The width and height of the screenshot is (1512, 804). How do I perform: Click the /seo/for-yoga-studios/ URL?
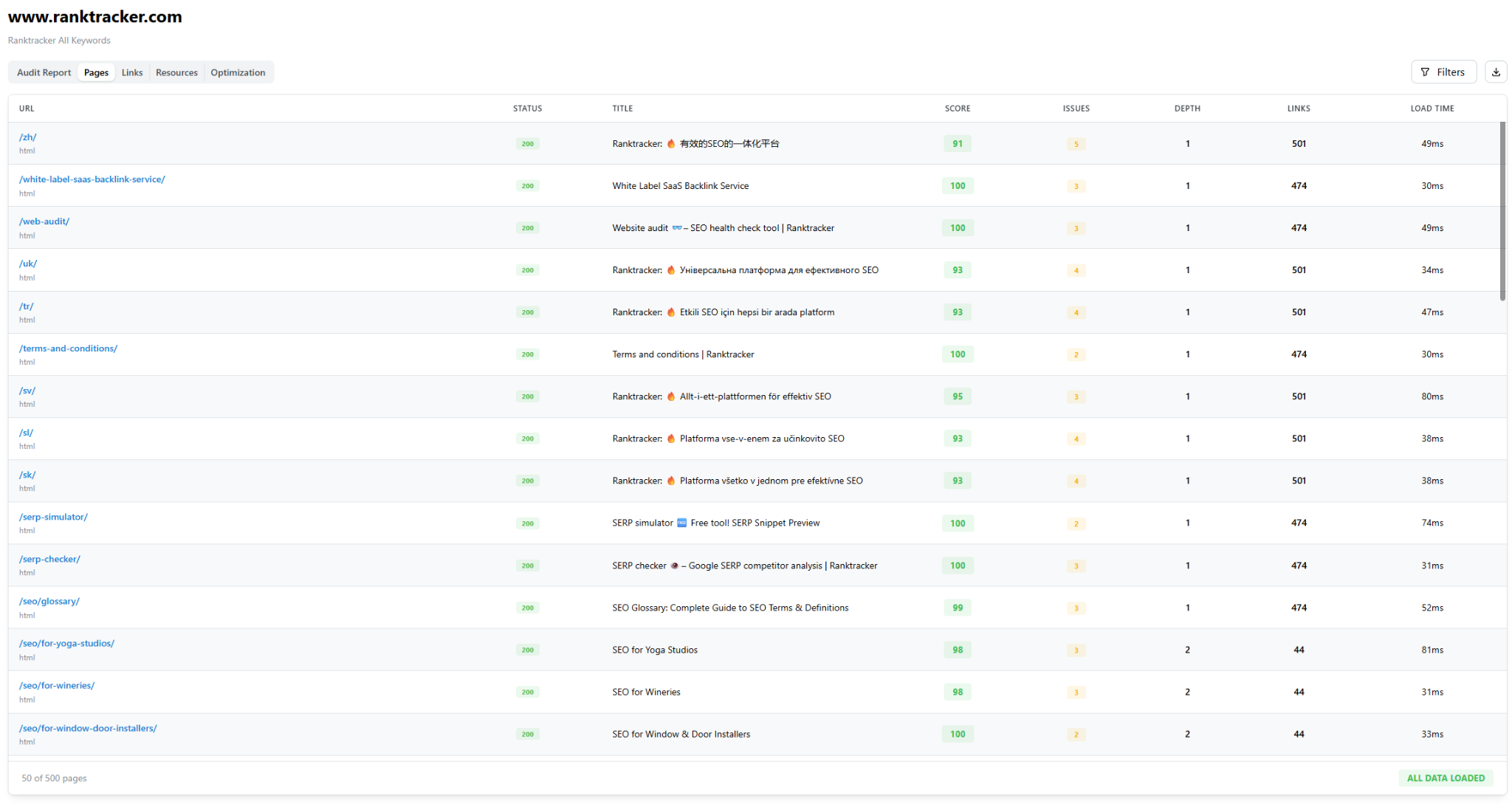(x=66, y=643)
